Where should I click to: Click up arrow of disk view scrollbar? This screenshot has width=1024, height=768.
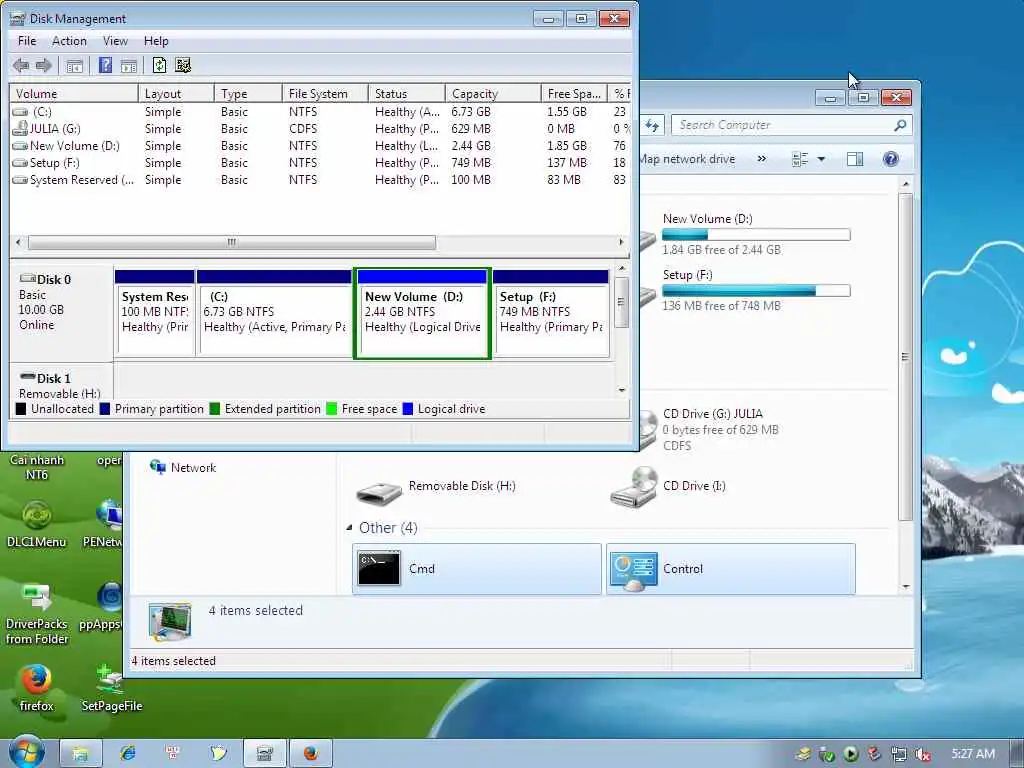pos(622,268)
